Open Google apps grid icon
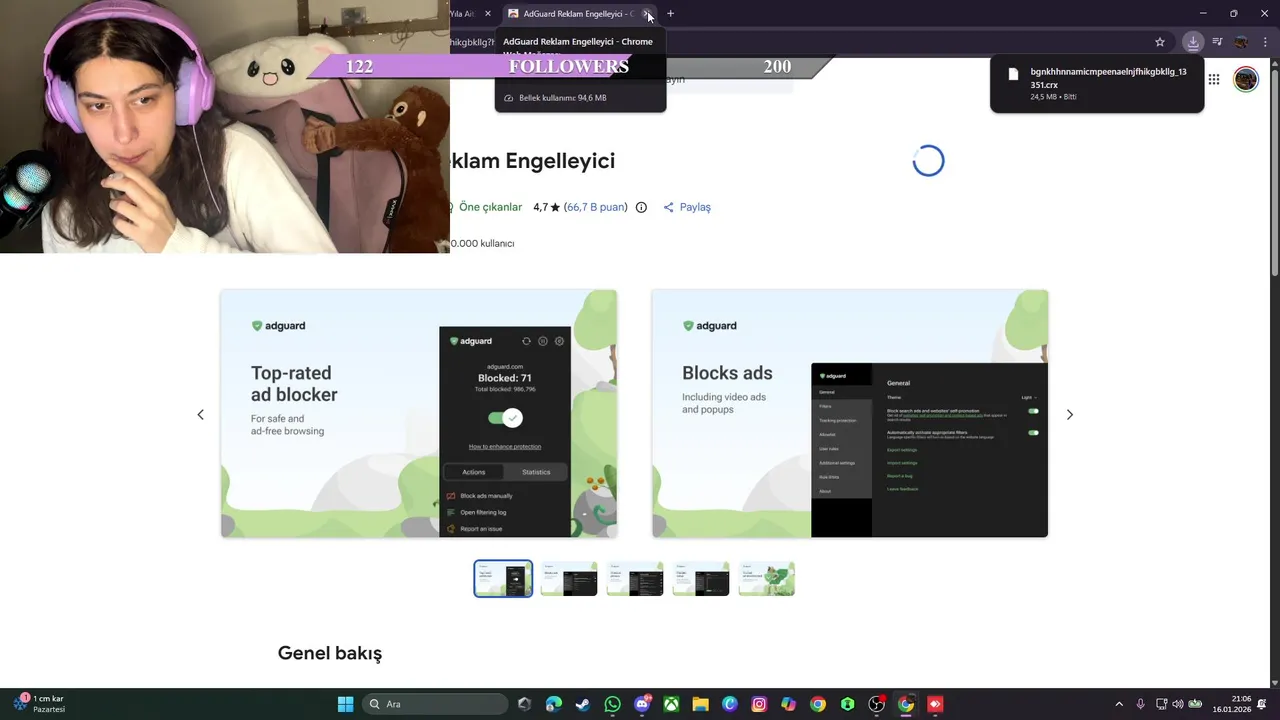1280x720 pixels. click(x=1213, y=80)
